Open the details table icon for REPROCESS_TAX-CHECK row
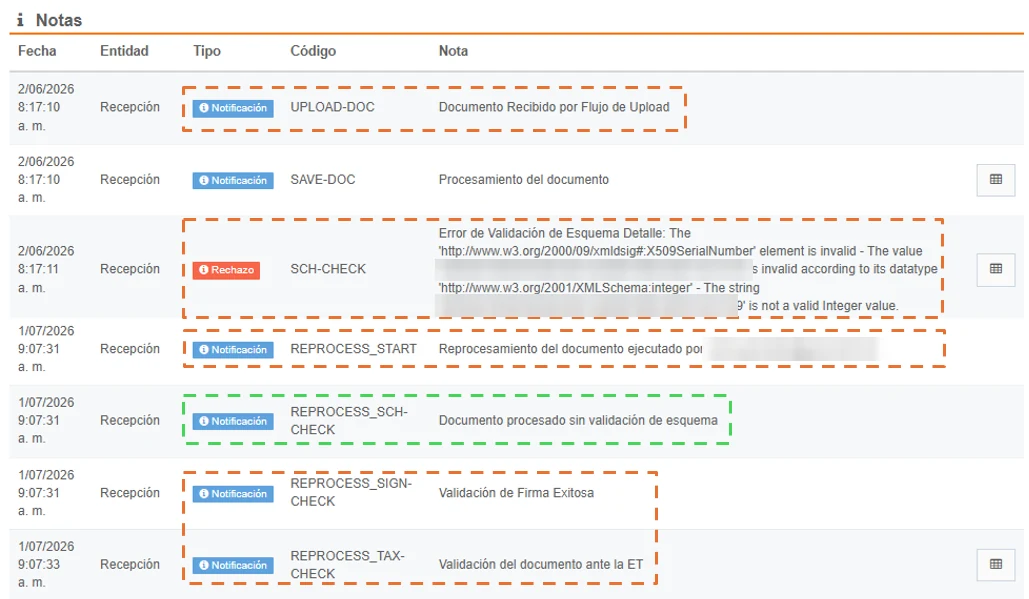Screen dimensions: 1029x599 [x=996, y=564]
